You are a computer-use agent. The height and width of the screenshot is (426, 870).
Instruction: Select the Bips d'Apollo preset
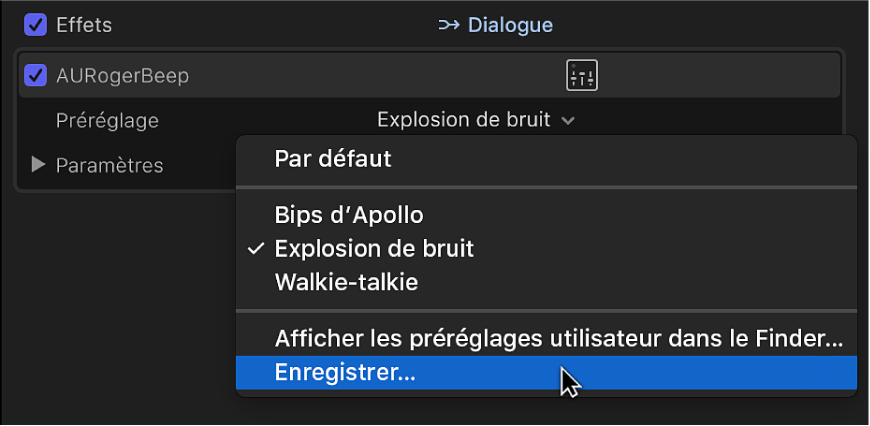[x=349, y=214]
